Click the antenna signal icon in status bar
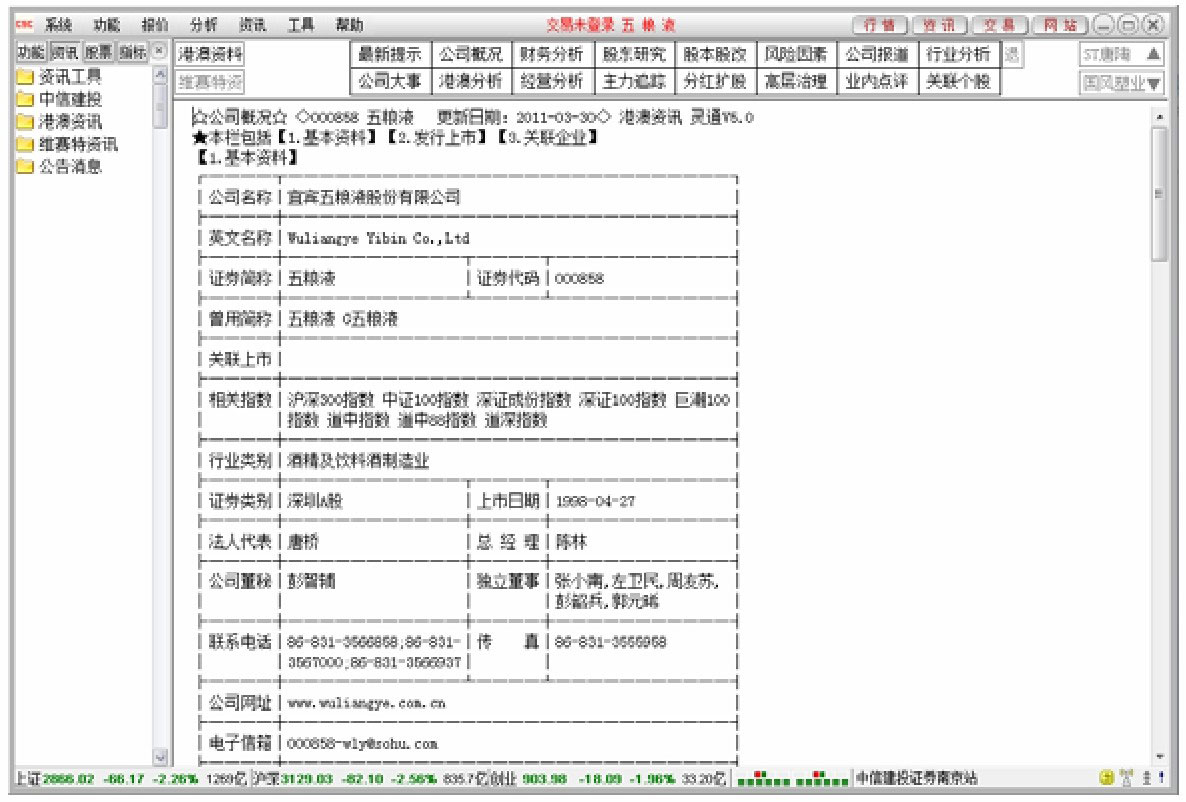This screenshot has width=1186, height=802. pos(1126,776)
